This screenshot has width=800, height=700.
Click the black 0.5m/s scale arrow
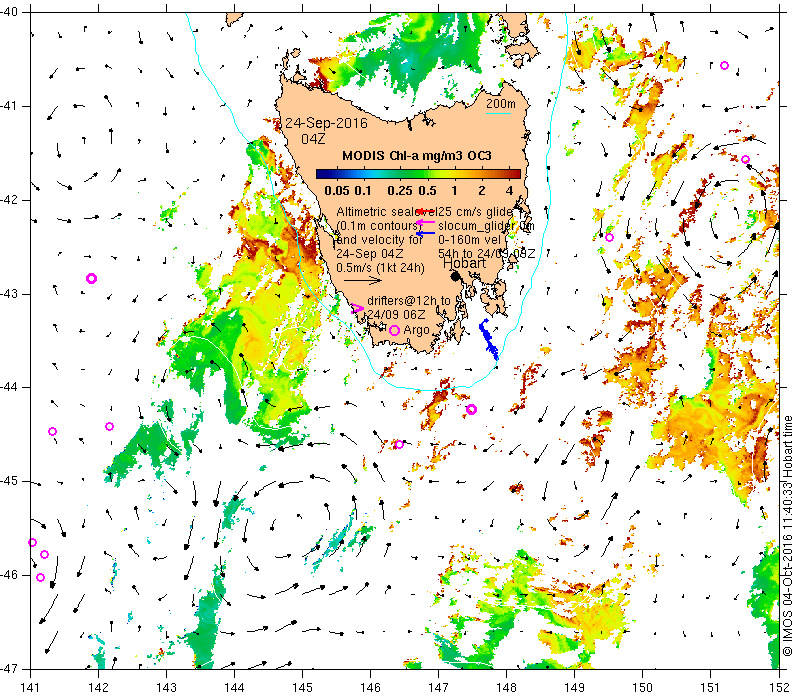[x=363, y=280]
